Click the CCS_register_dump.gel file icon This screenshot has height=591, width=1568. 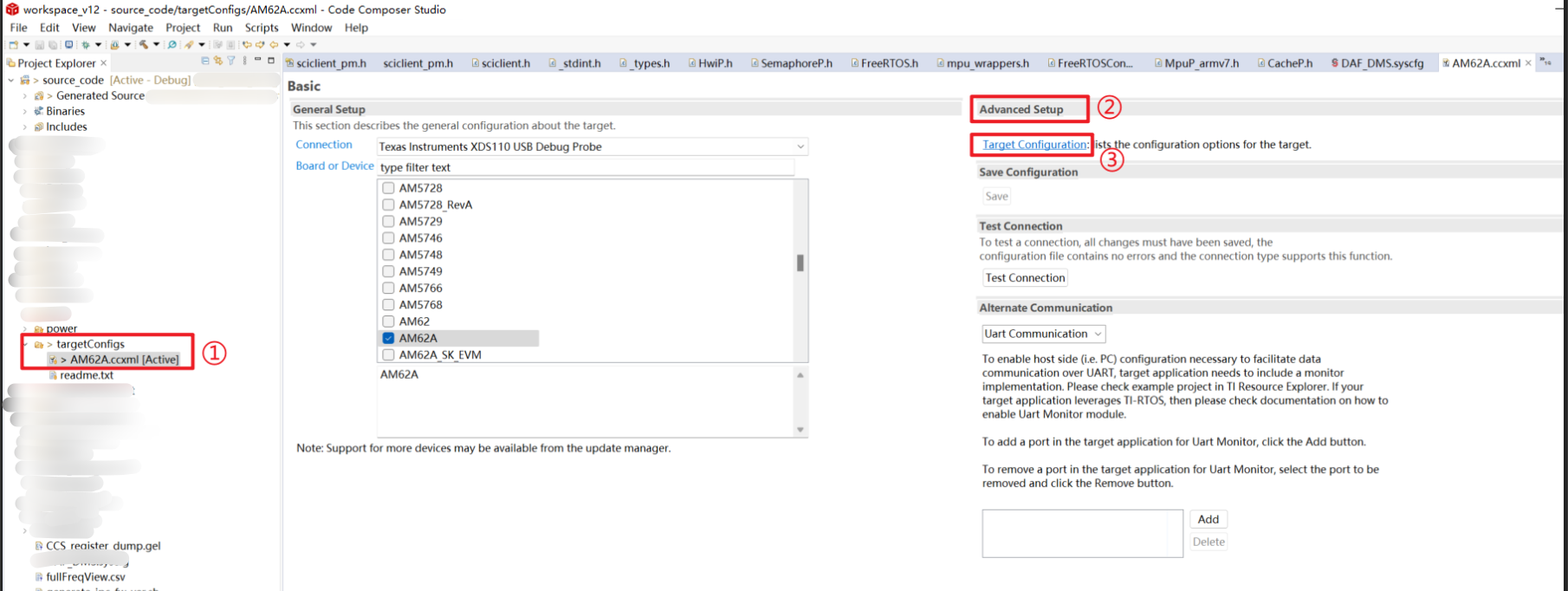39,546
